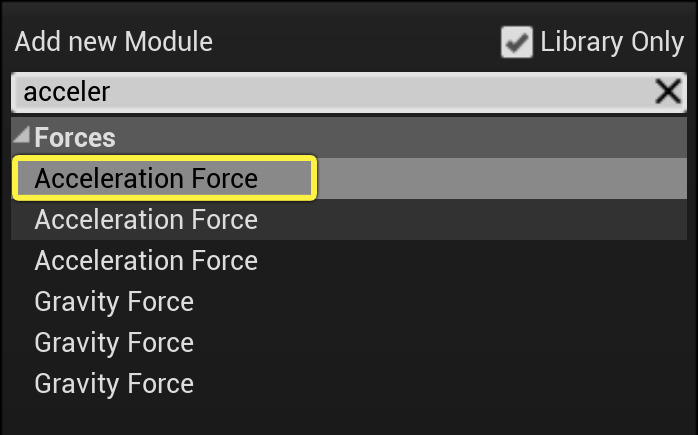This screenshot has height=435, width=698.
Task: Select the first Gravity Force item
Action: click(114, 302)
